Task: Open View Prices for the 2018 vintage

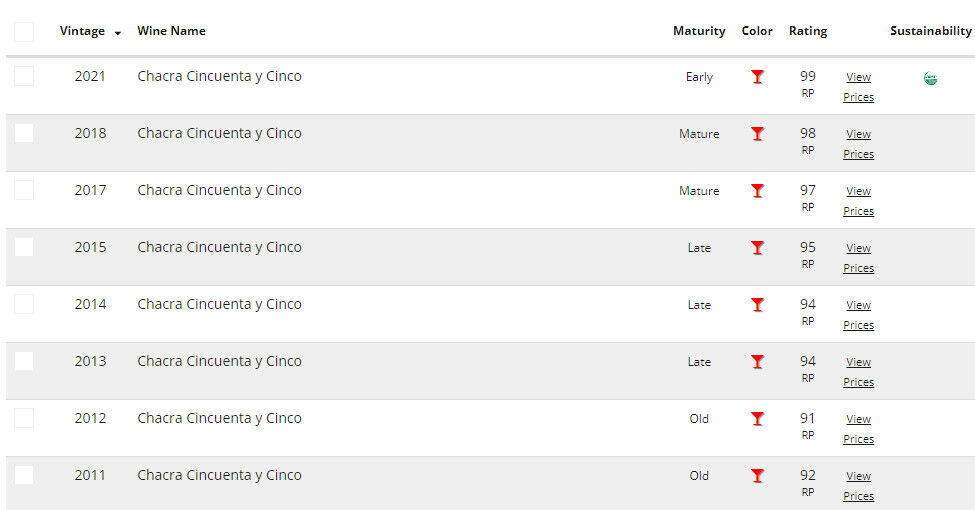Action: [x=858, y=144]
